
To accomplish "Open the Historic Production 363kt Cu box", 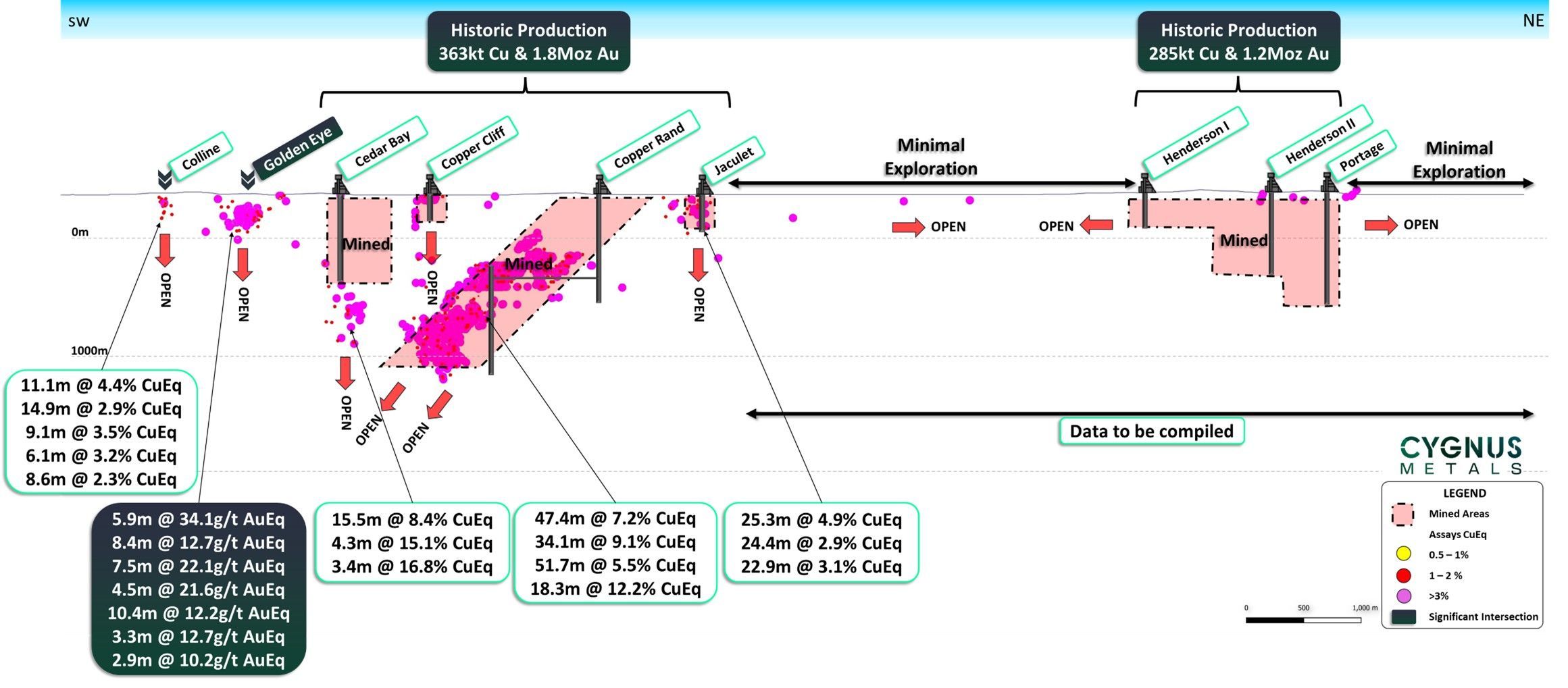I will pos(529,41).
